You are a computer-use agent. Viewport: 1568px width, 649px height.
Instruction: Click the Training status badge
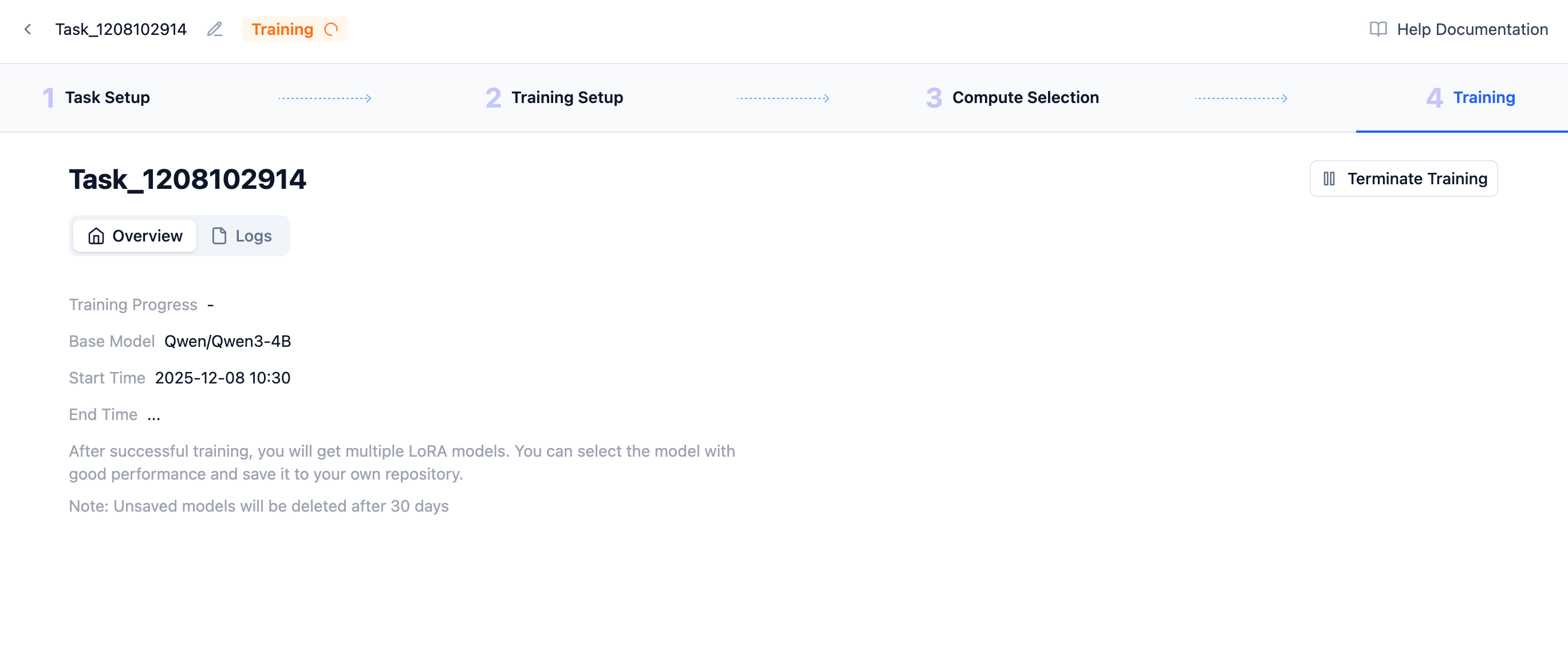(294, 29)
